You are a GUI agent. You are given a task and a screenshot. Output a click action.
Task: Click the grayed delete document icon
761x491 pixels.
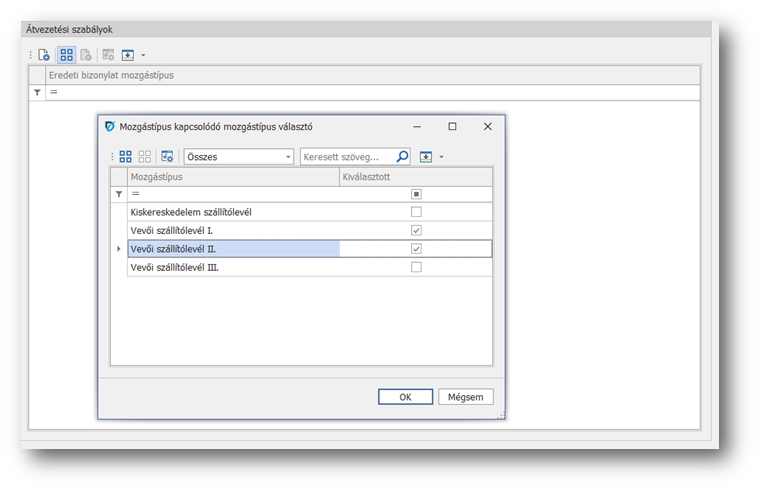pyautogui.click(x=86, y=55)
